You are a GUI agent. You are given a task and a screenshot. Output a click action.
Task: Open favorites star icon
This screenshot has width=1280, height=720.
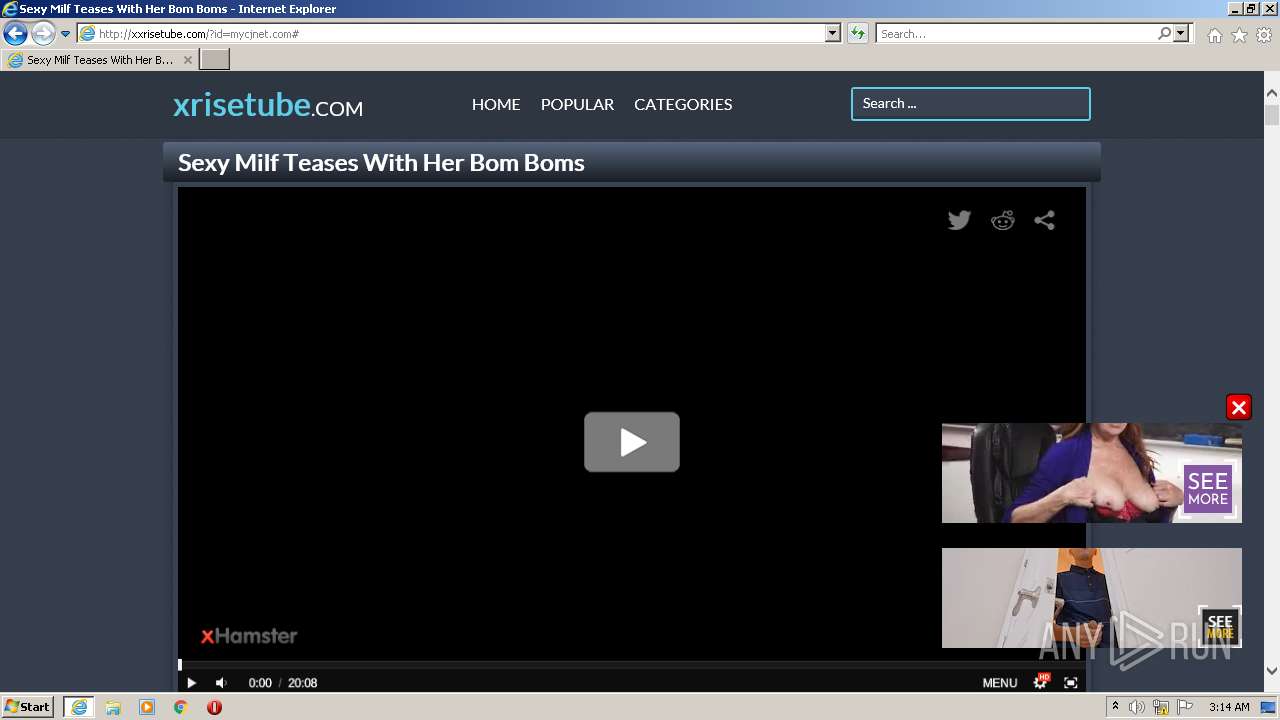click(x=1239, y=35)
